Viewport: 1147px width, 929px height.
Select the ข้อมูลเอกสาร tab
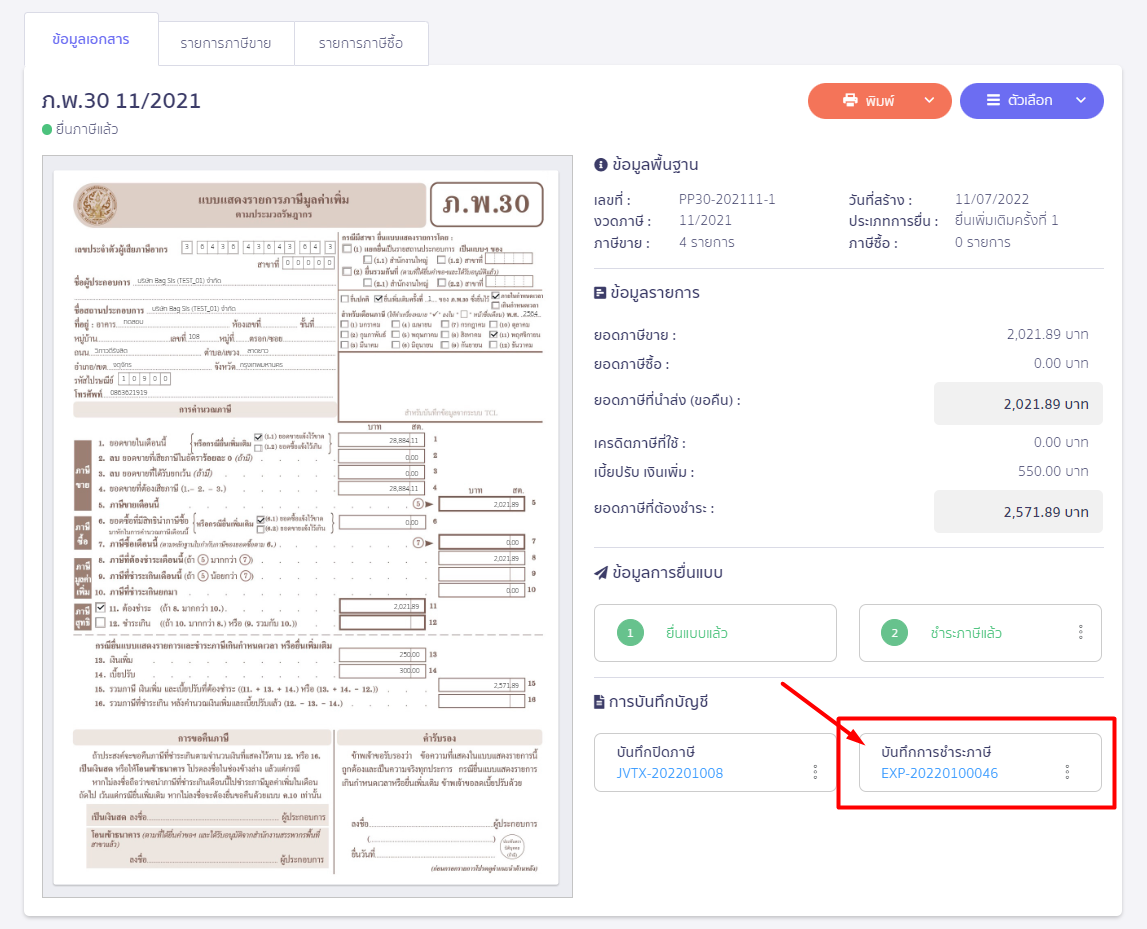(x=90, y=39)
